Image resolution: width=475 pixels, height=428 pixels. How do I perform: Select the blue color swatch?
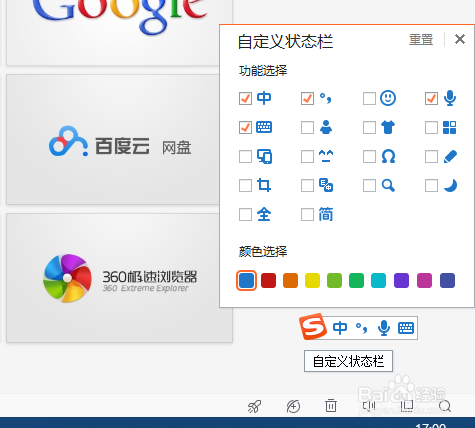pos(246,280)
